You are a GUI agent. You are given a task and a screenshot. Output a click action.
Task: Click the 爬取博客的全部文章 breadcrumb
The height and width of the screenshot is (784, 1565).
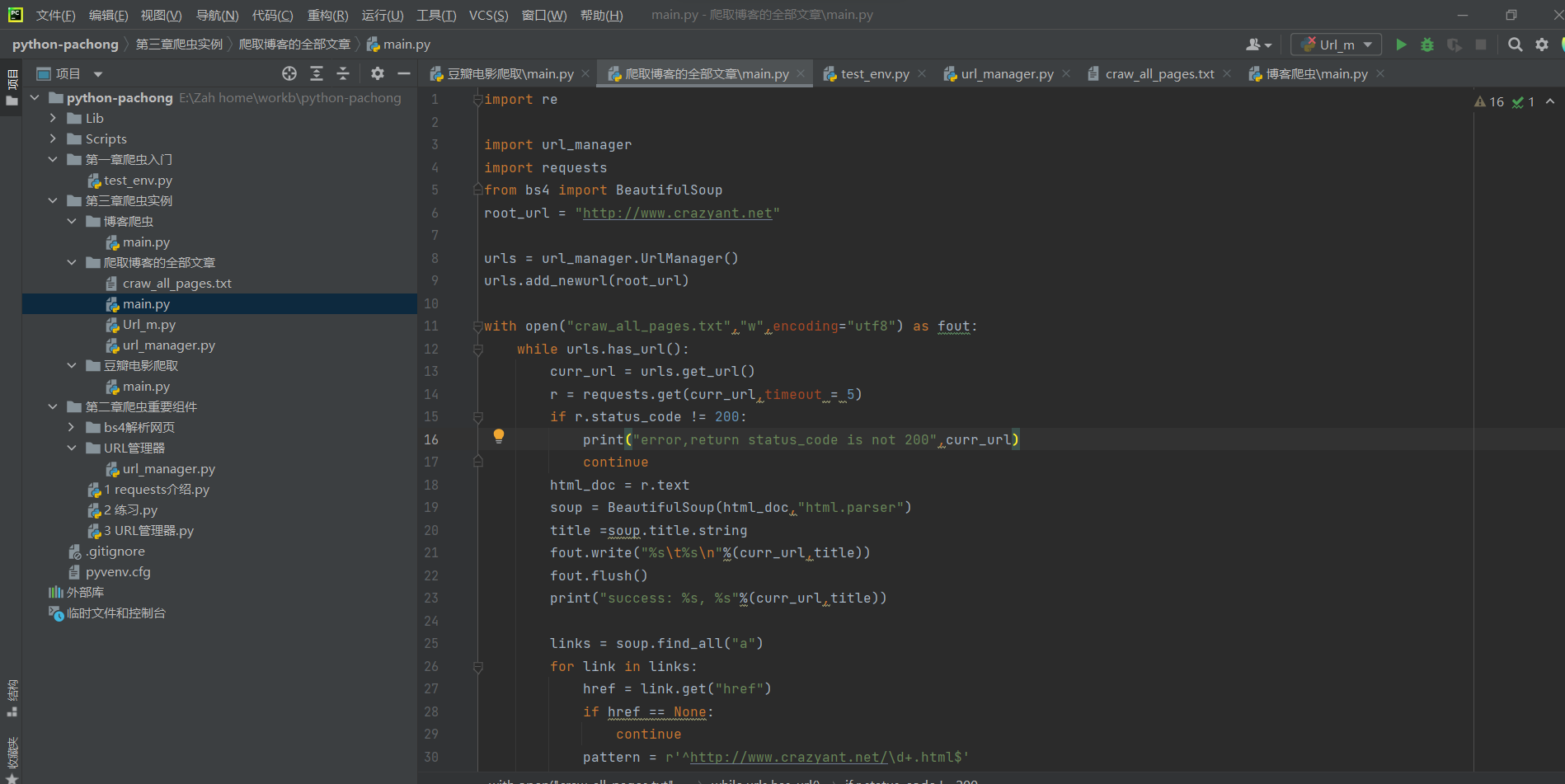click(x=294, y=45)
